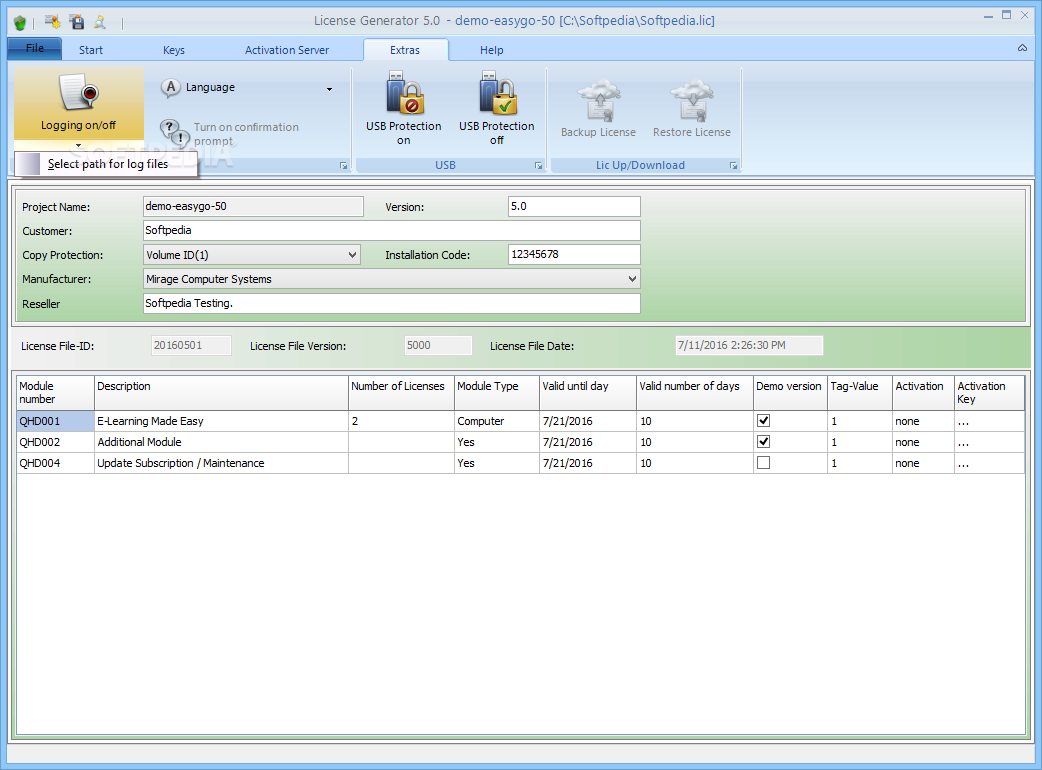Screen dimensions: 1042x770
Task: Toggle Logging on/off
Action: click(78, 102)
